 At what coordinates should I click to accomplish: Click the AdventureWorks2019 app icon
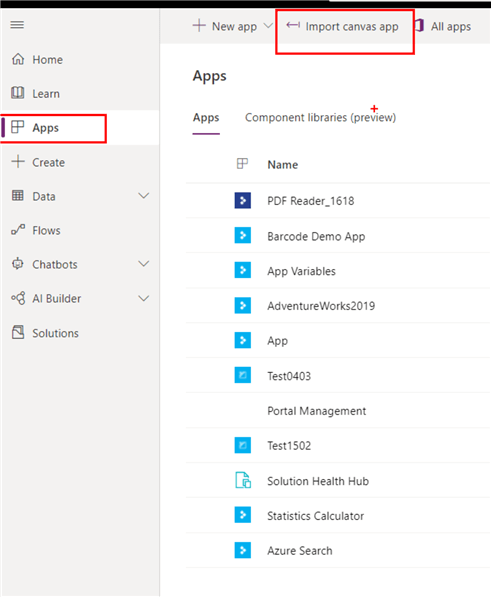point(242,305)
